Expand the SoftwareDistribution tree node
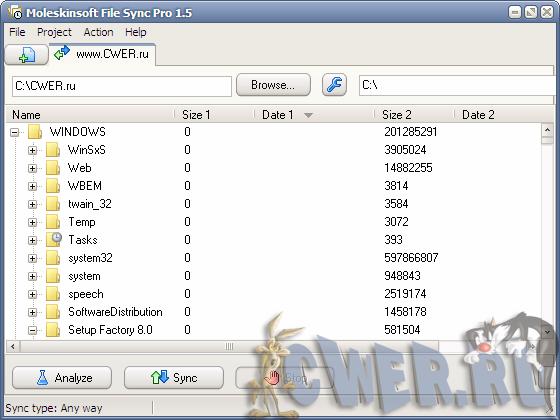Viewport: 560px width, 420px height. coord(32,312)
